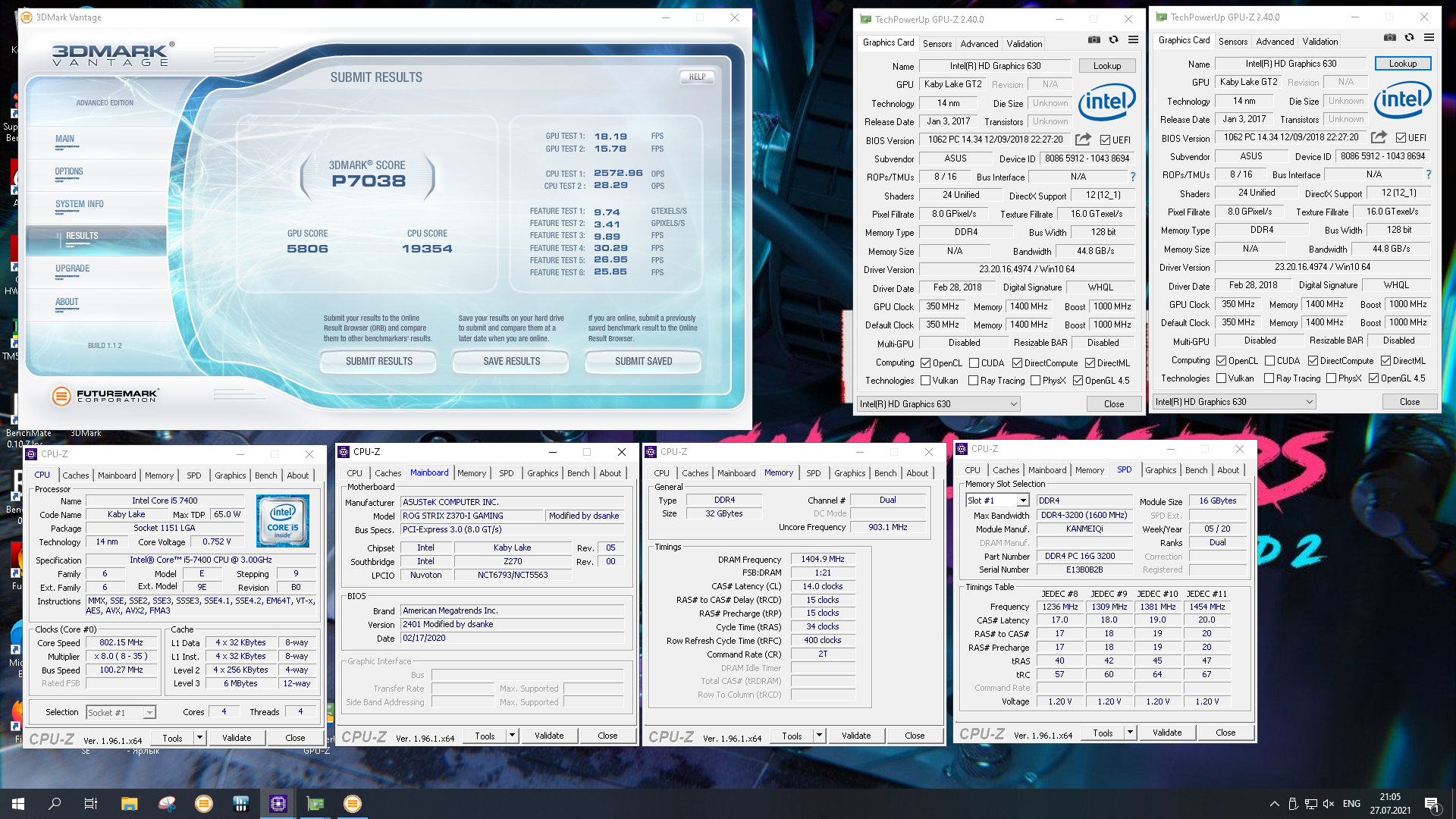Click HELP button in 3DMark Vantage

pos(697,77)
